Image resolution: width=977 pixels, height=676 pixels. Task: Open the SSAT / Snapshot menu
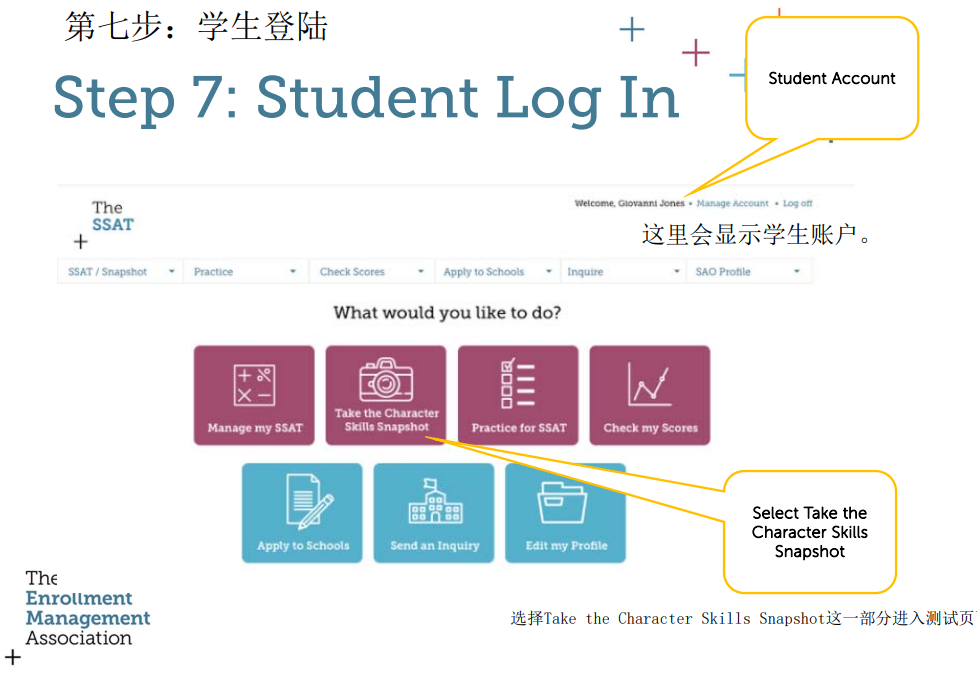tap(120, 272)
